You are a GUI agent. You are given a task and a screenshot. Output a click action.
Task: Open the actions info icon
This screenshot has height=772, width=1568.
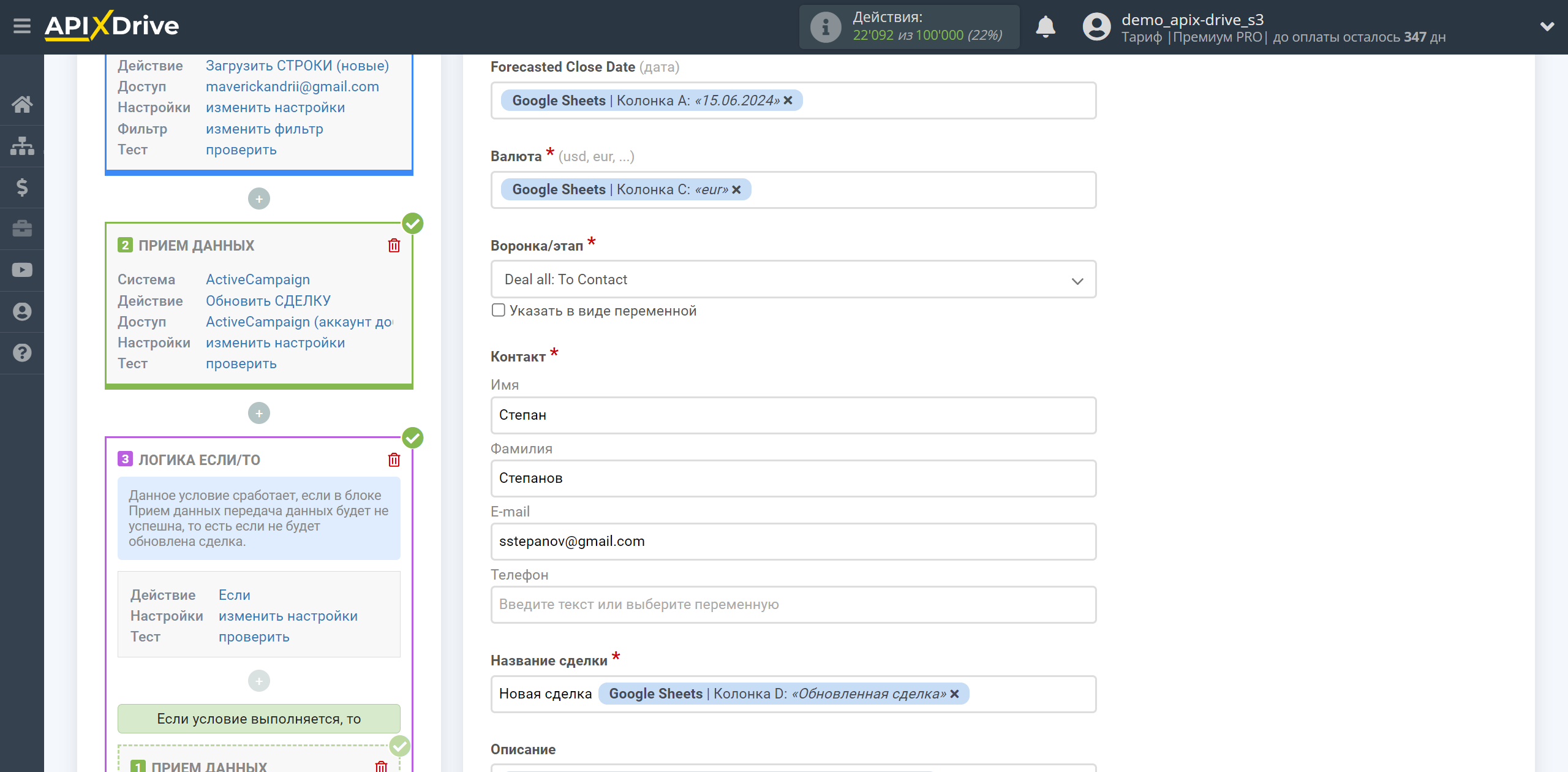[x=825, y=27]
